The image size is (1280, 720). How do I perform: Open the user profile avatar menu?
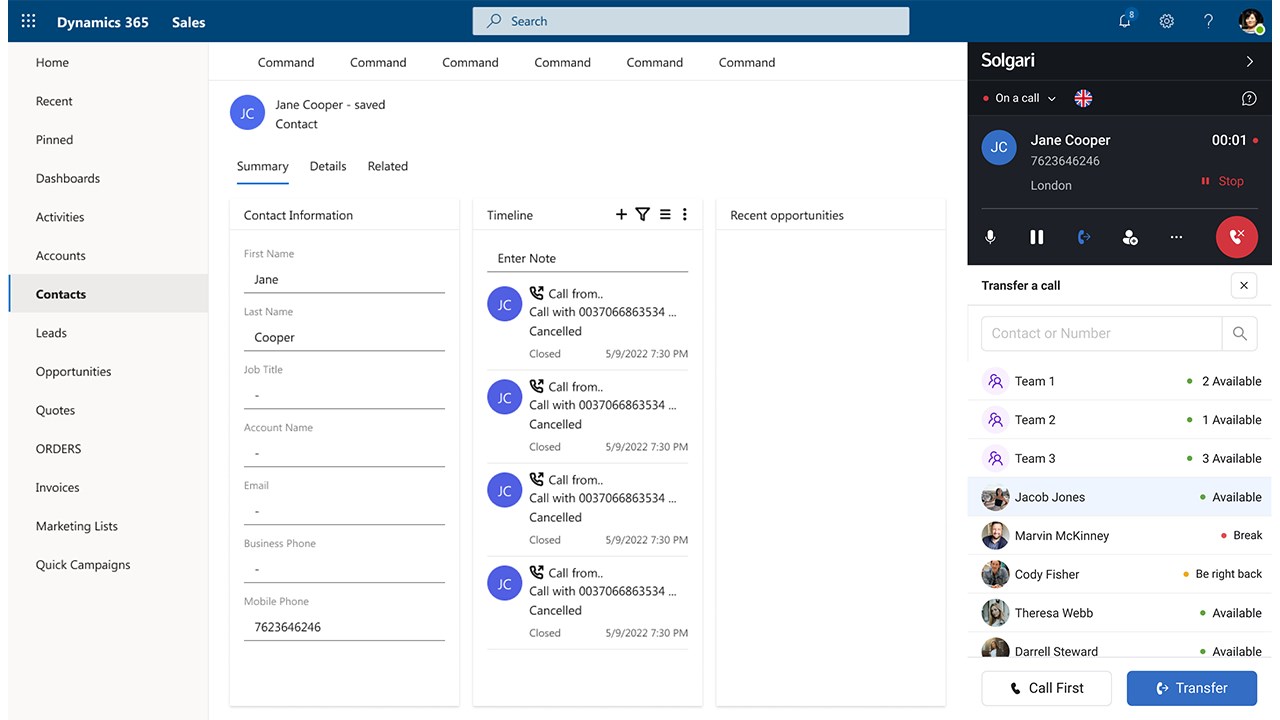(x=1251, y=21)
